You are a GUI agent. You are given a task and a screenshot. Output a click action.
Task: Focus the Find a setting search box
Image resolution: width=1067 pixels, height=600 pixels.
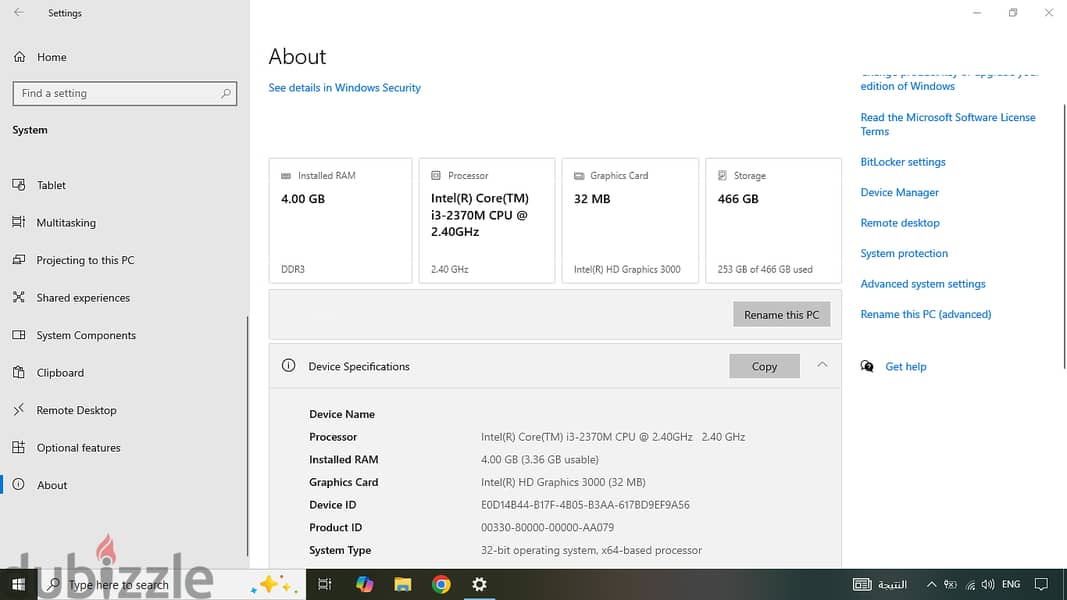coord(125,93)
